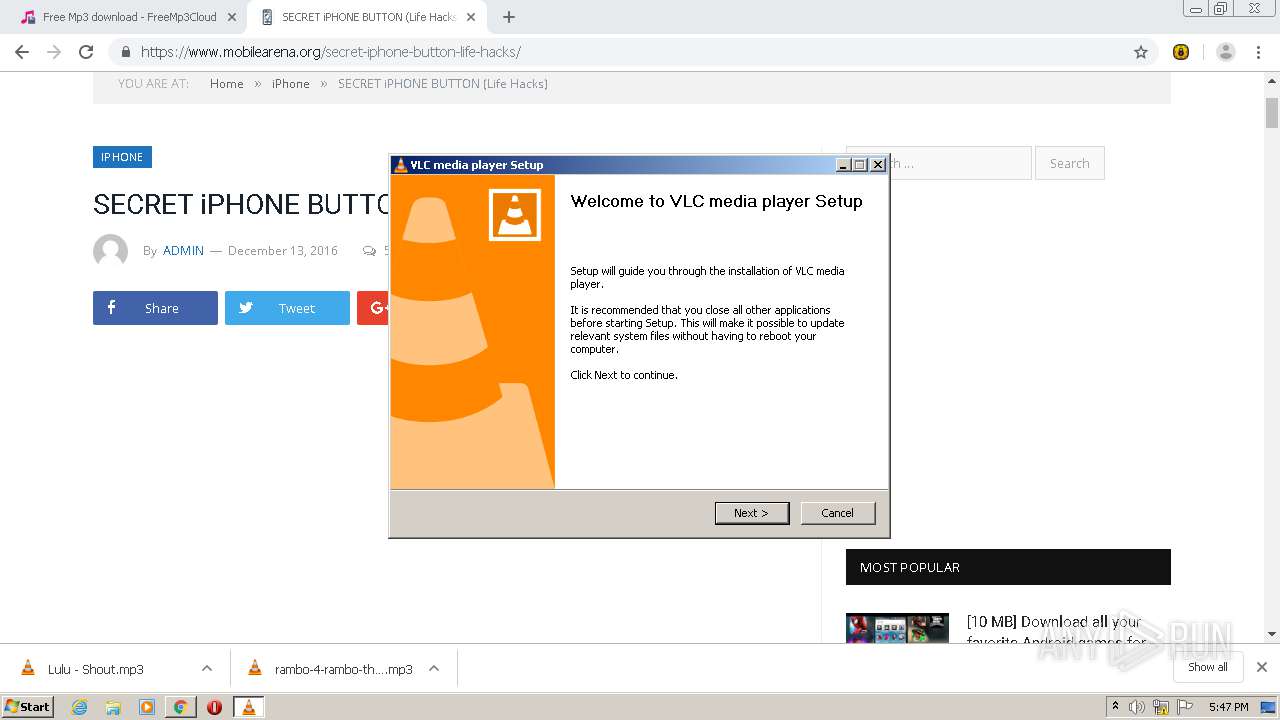The image size is (1280, 720).
Task: Click the December 13, 2016 date
Action: click(283, 251)
